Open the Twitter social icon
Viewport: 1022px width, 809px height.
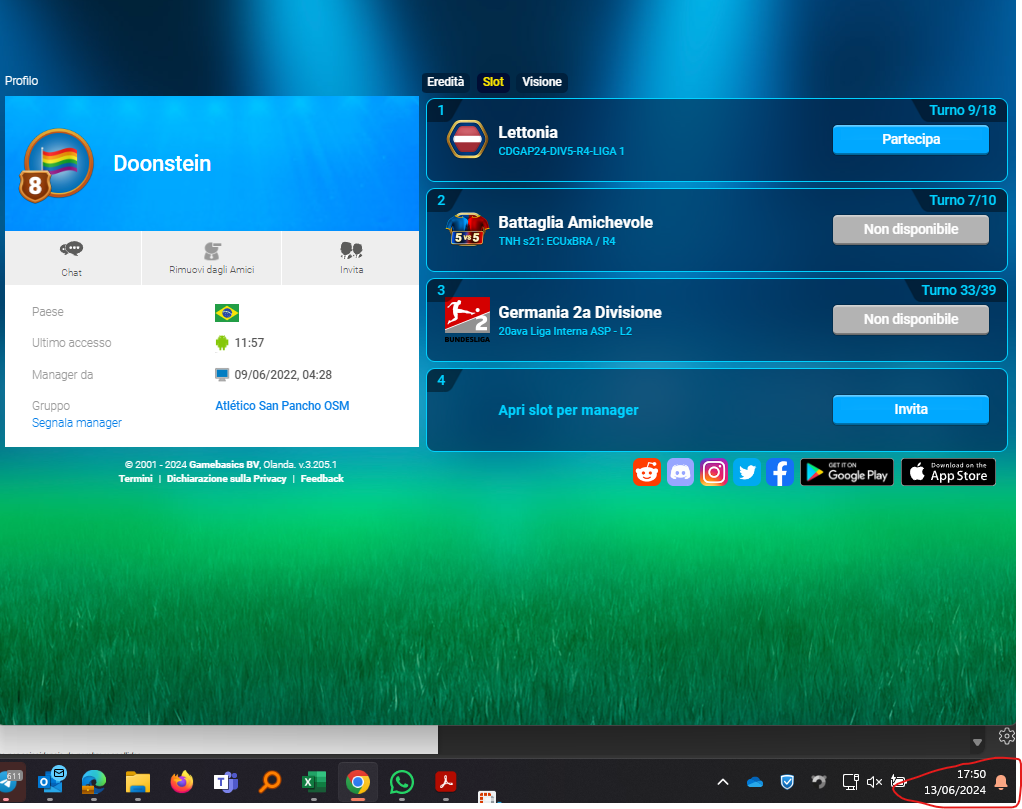(746, 472)
